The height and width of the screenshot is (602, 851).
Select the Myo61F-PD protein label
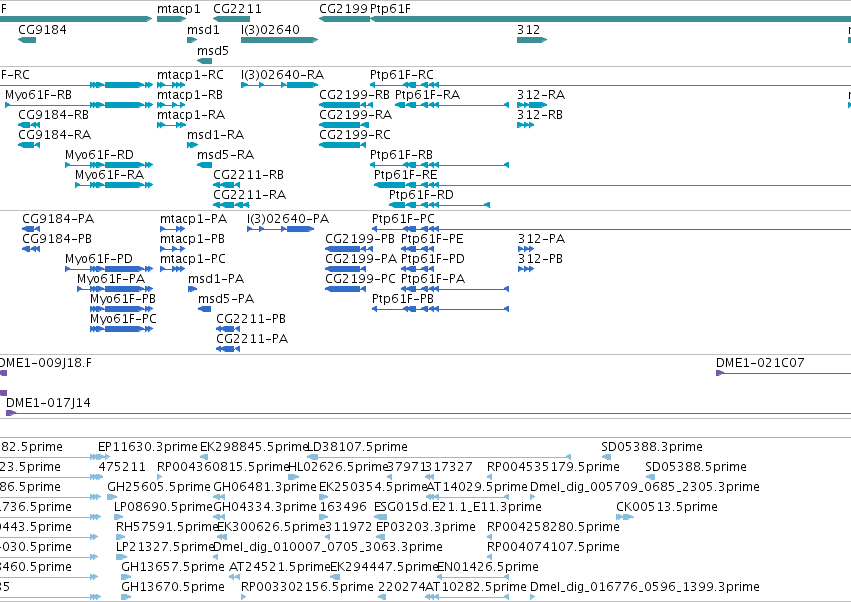(99, 259)
